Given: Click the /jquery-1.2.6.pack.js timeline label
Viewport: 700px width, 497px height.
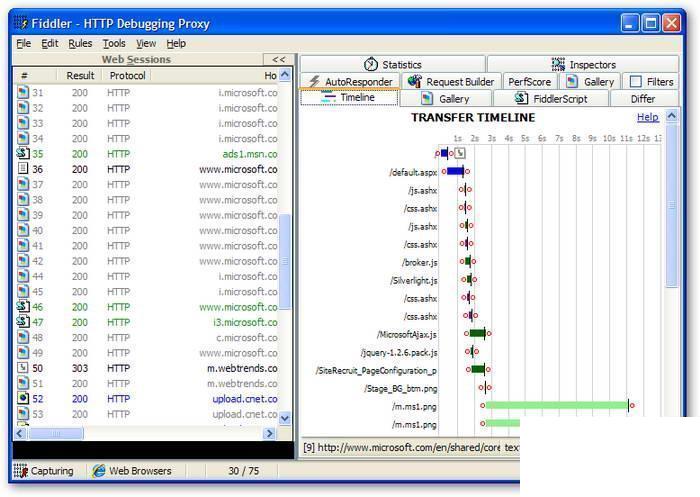Looking at the screenshot, I should 399,352.
